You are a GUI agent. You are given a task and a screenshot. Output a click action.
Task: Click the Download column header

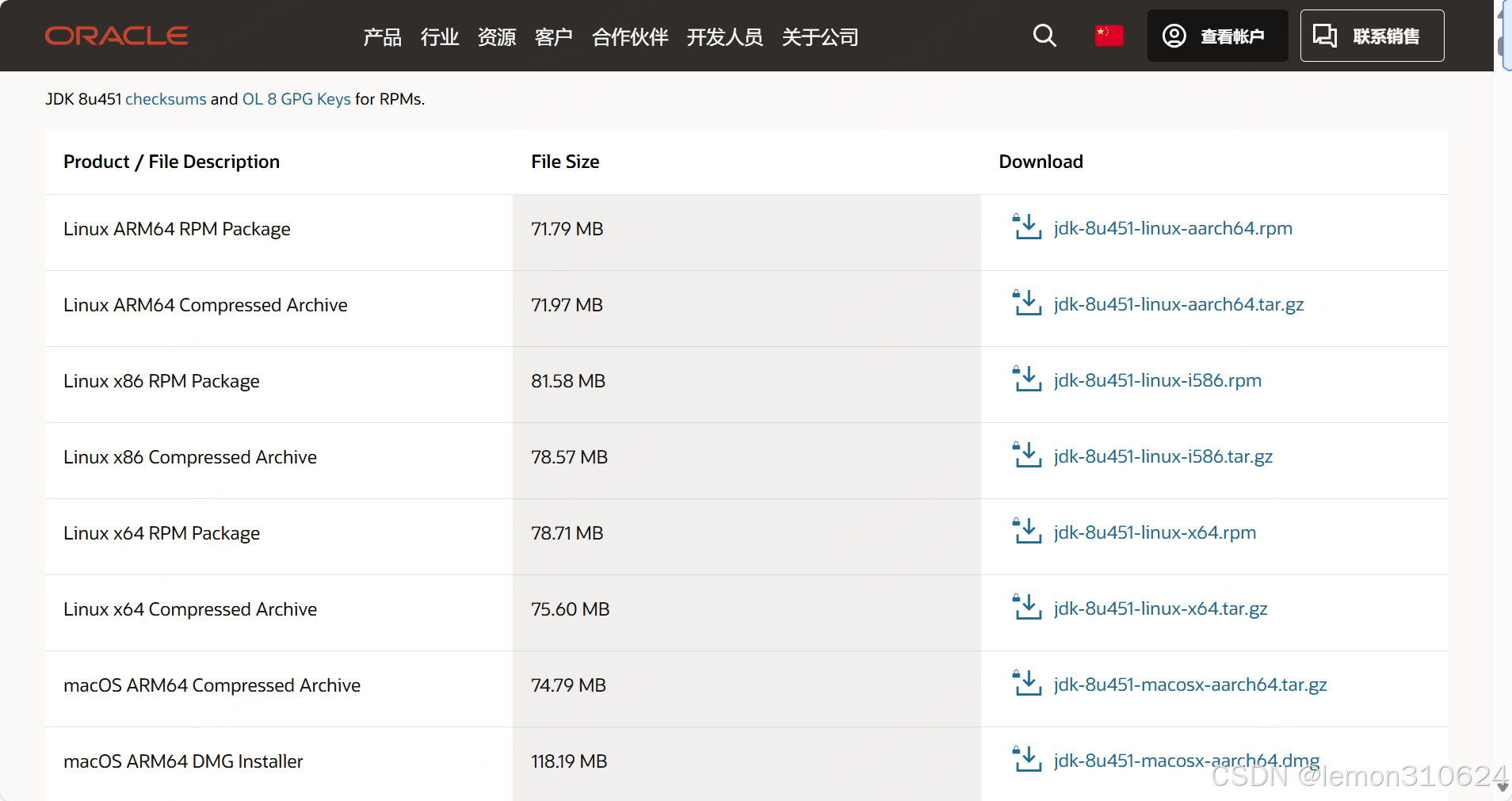pos(1040,162)
